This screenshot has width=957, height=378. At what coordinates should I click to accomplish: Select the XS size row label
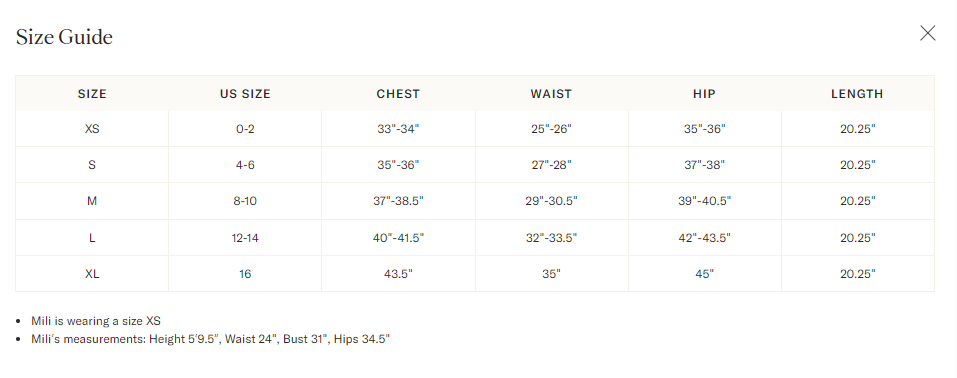[92, 129]
